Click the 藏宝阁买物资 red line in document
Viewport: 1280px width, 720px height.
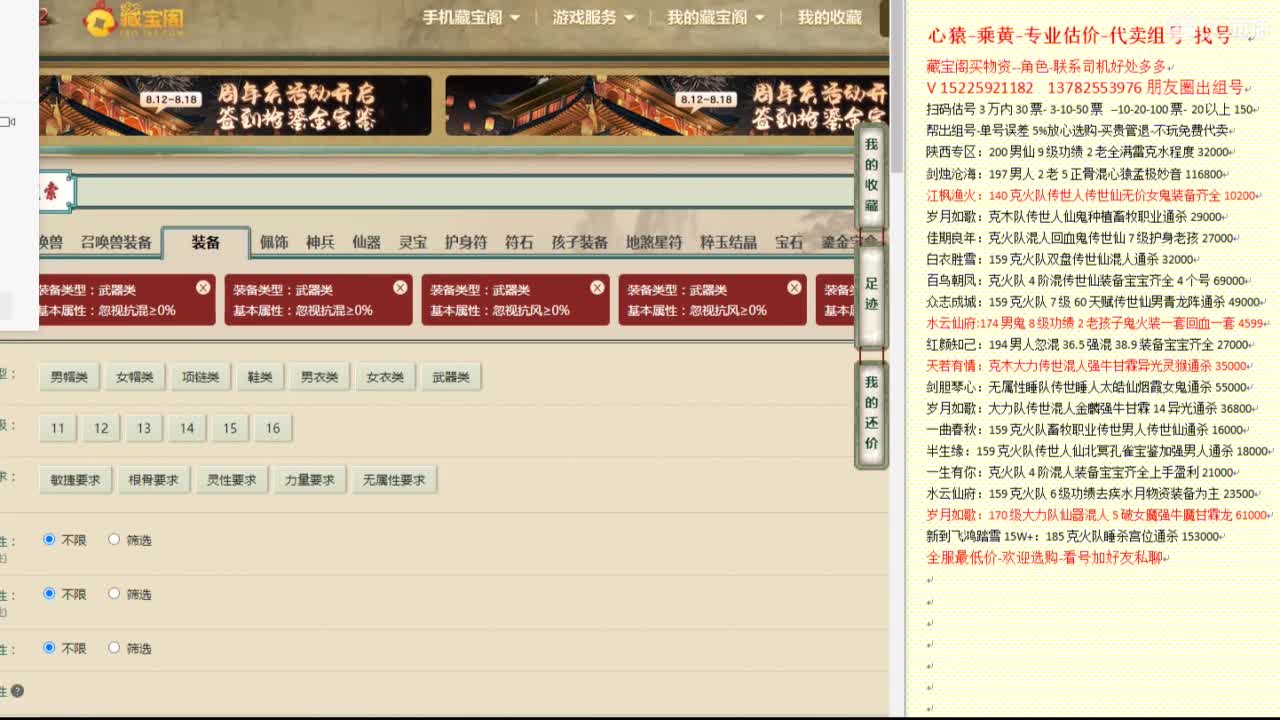pos(1046,66)
